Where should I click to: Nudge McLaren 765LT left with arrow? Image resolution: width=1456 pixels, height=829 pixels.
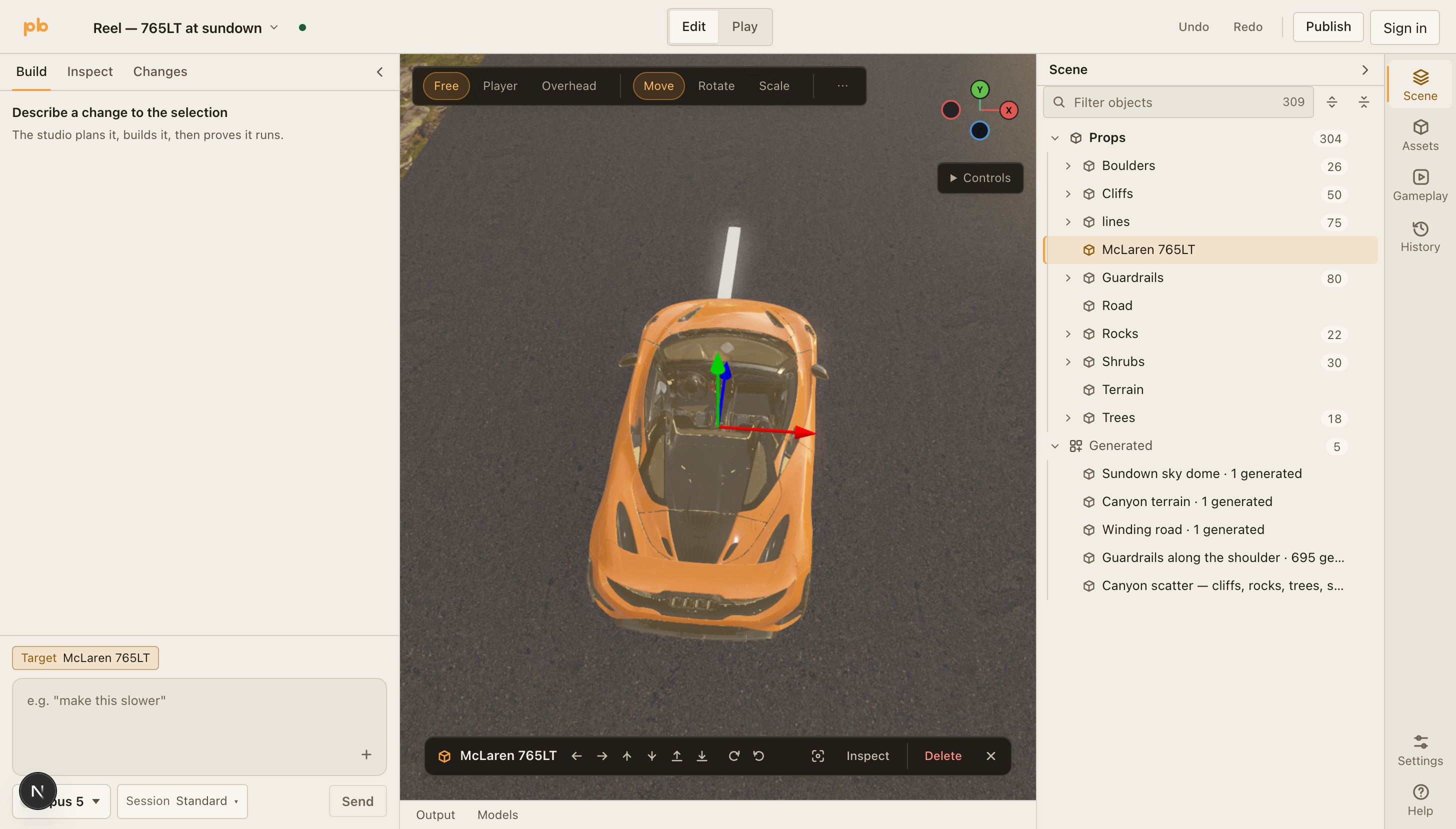[576, 755]
